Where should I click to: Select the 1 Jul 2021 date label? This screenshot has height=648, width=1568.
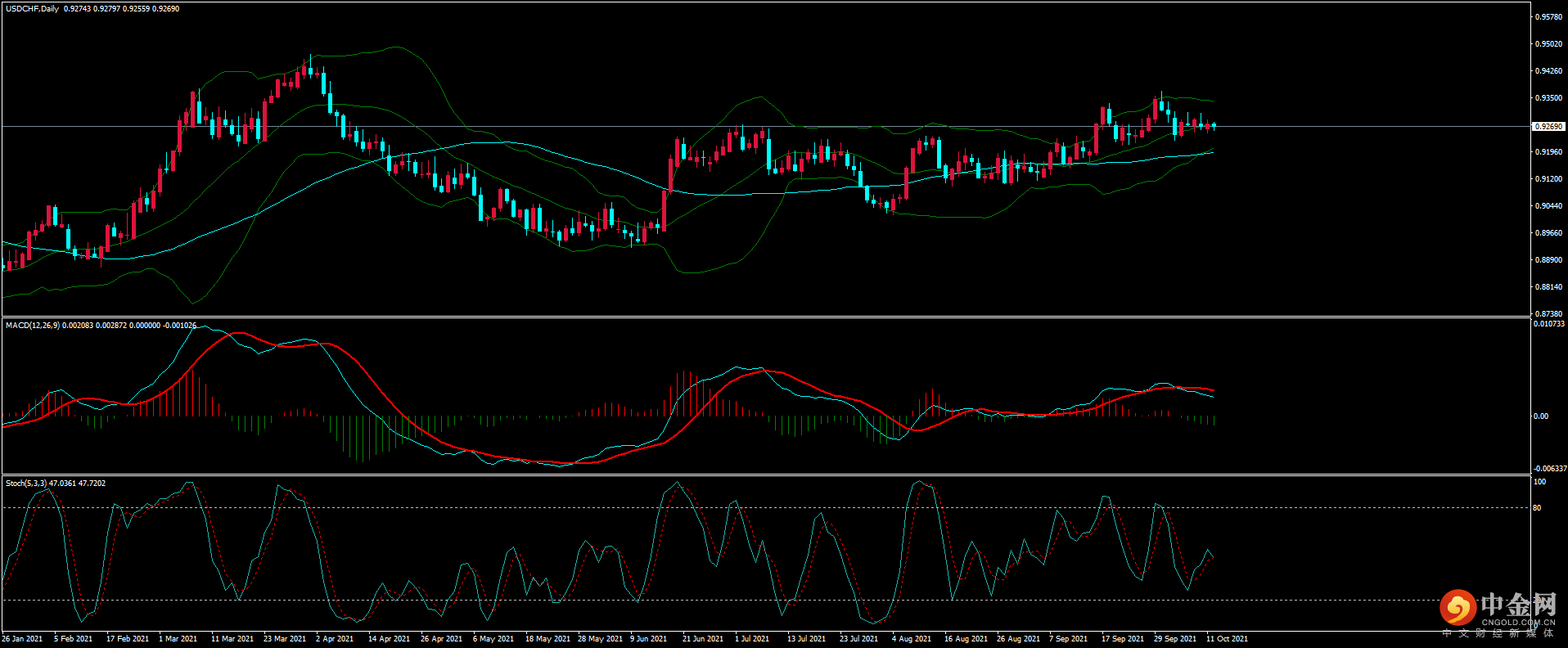pyautogui.click(x=752, y=639)
